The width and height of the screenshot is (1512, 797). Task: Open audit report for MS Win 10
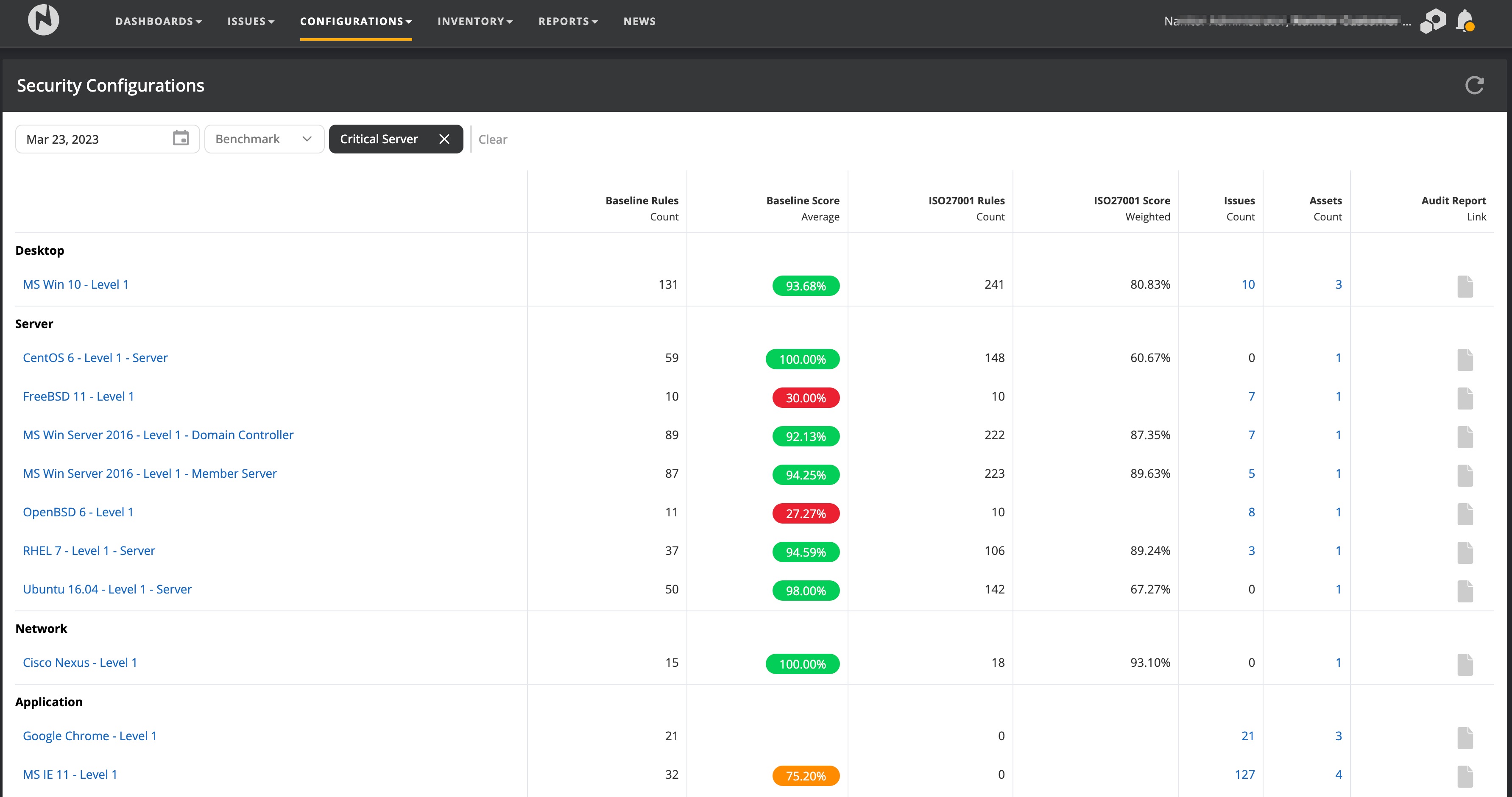pyautogui.click(x=1465, y=287)
